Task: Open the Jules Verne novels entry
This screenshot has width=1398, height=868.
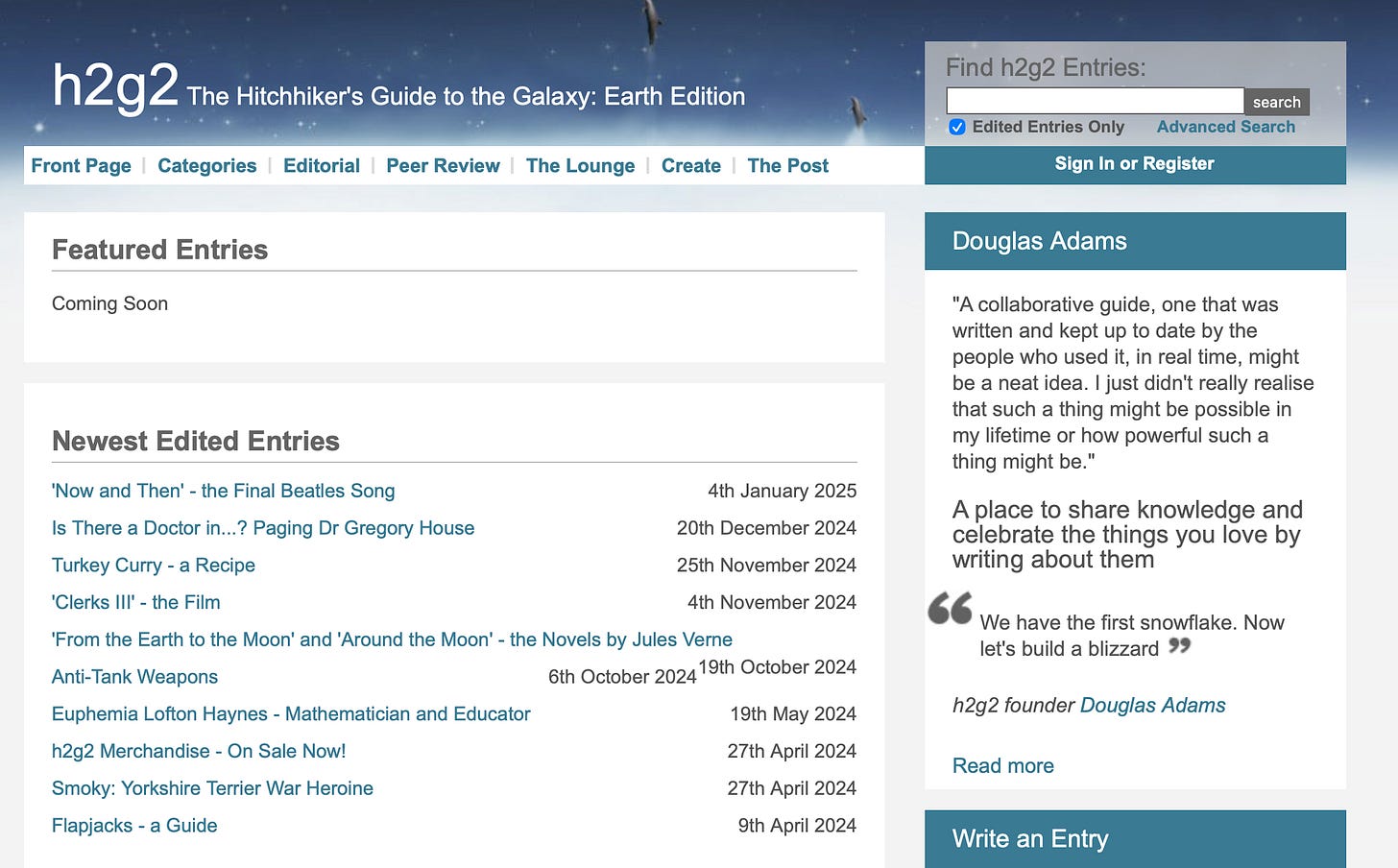Action: point(392,639)
